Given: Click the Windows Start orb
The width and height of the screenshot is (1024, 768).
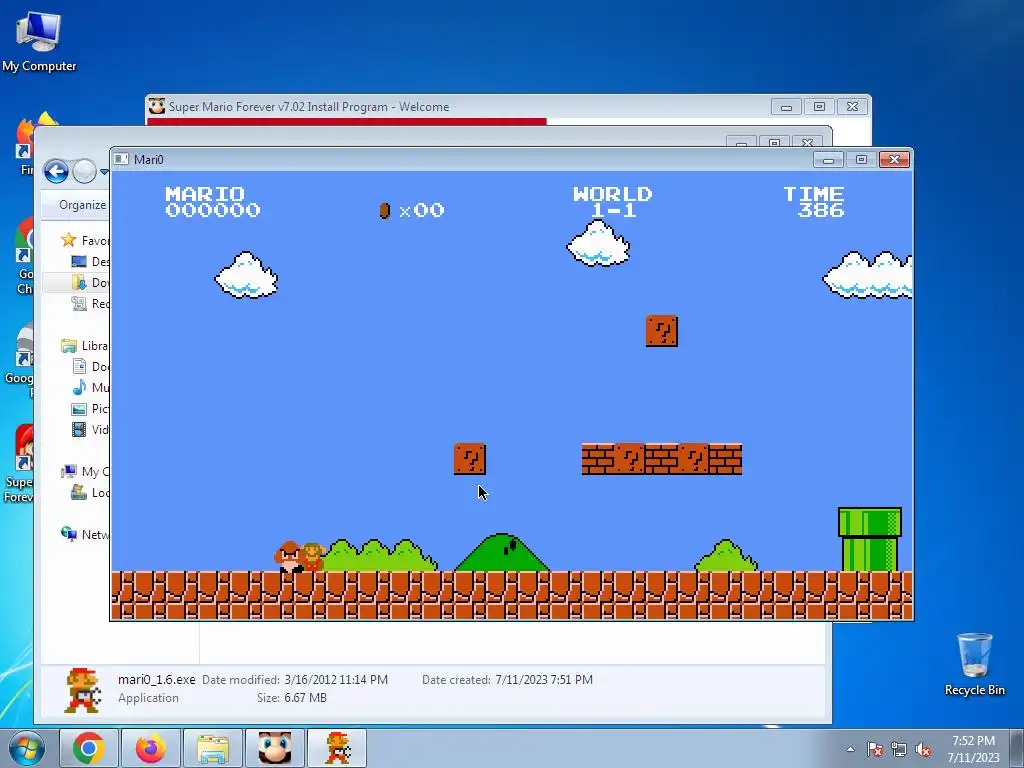Looking at the screenshot, I should 27,748.
